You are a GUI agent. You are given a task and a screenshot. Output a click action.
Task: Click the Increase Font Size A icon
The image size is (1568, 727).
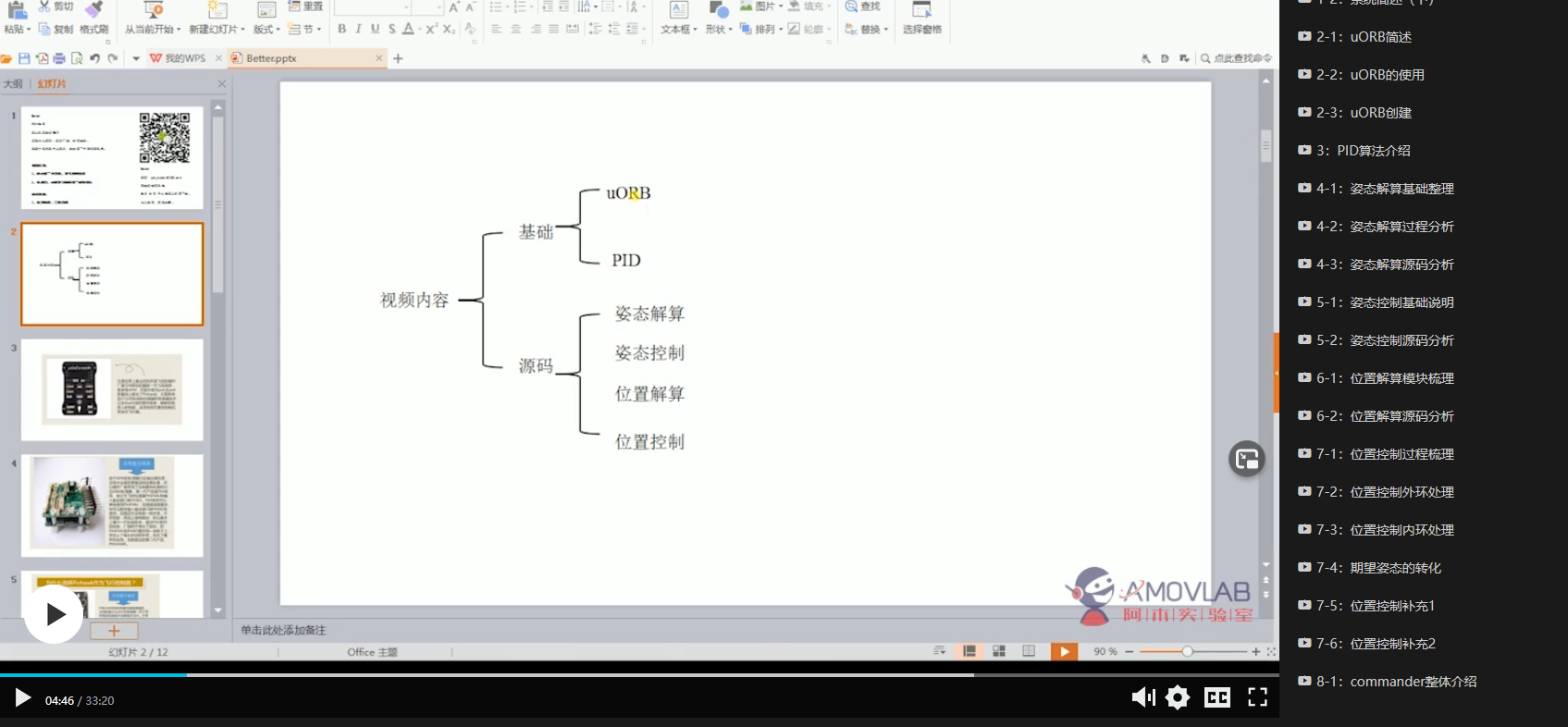point(454,6)
